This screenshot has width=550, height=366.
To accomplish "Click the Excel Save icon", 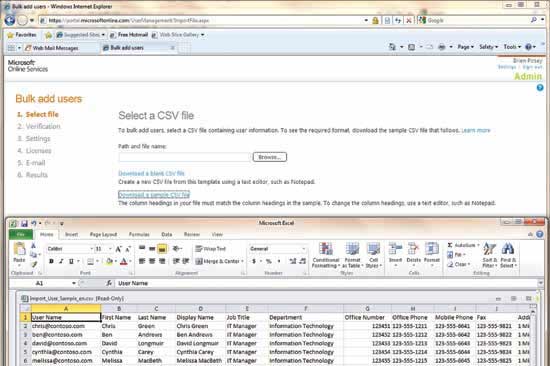I will 24,224.
